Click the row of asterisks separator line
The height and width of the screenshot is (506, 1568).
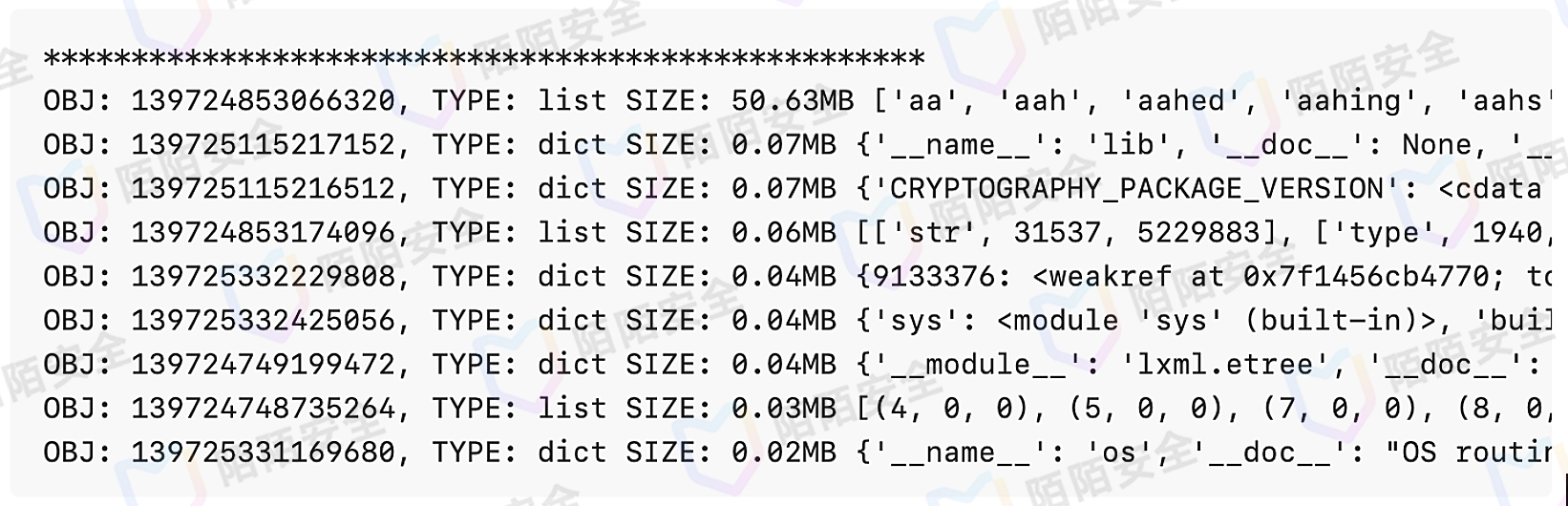(x=483, y=57)
